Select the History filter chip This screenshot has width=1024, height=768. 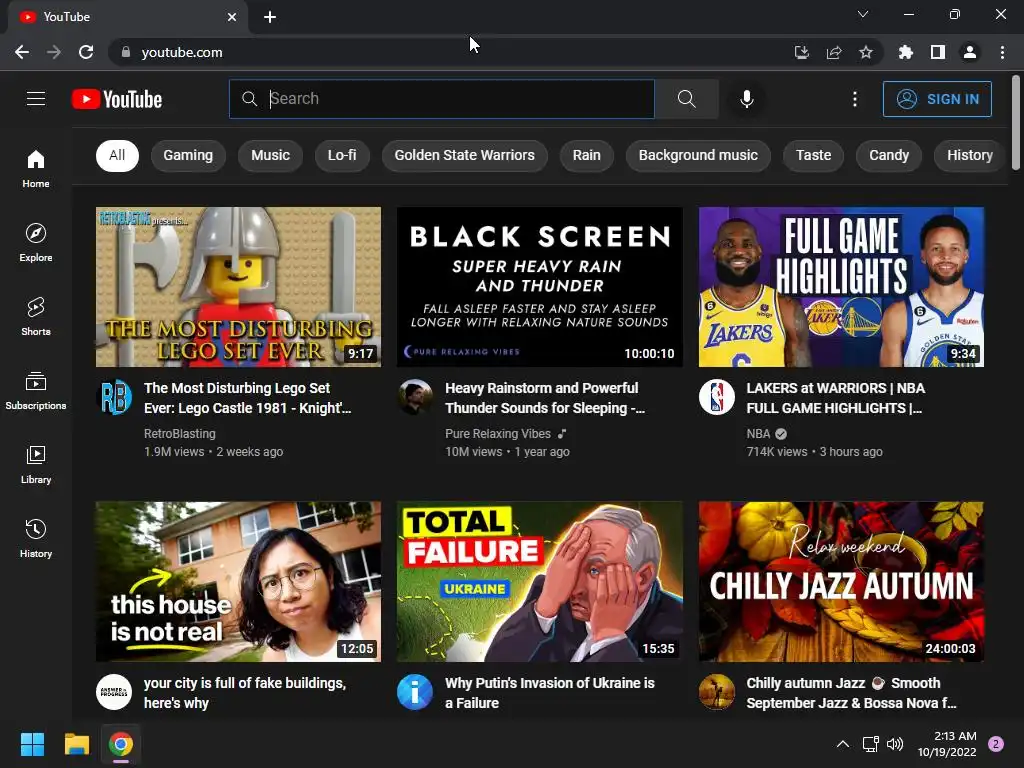tap(970, 155)
